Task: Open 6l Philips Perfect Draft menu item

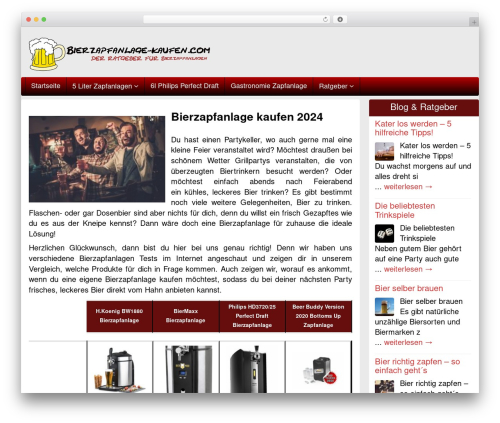Action: (184, 86)
